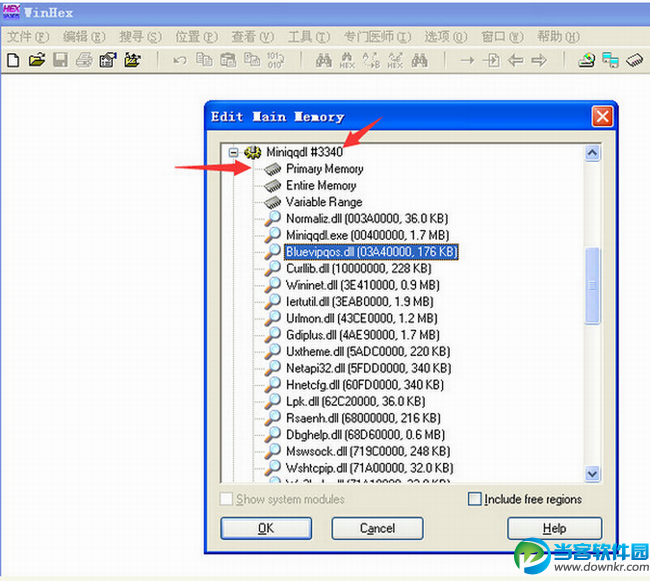Enable the Include free regions checkbox
The width and height of the screenshot is (650, 581).
click(x=475, y=499)
